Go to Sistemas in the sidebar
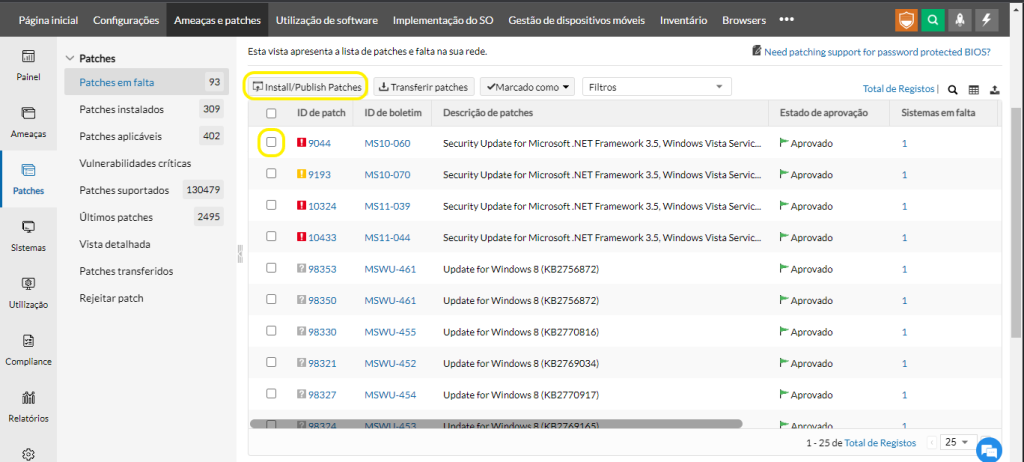Image resolution: width=1024 pixels, height=462 pixels. click(x=28, y=234)
